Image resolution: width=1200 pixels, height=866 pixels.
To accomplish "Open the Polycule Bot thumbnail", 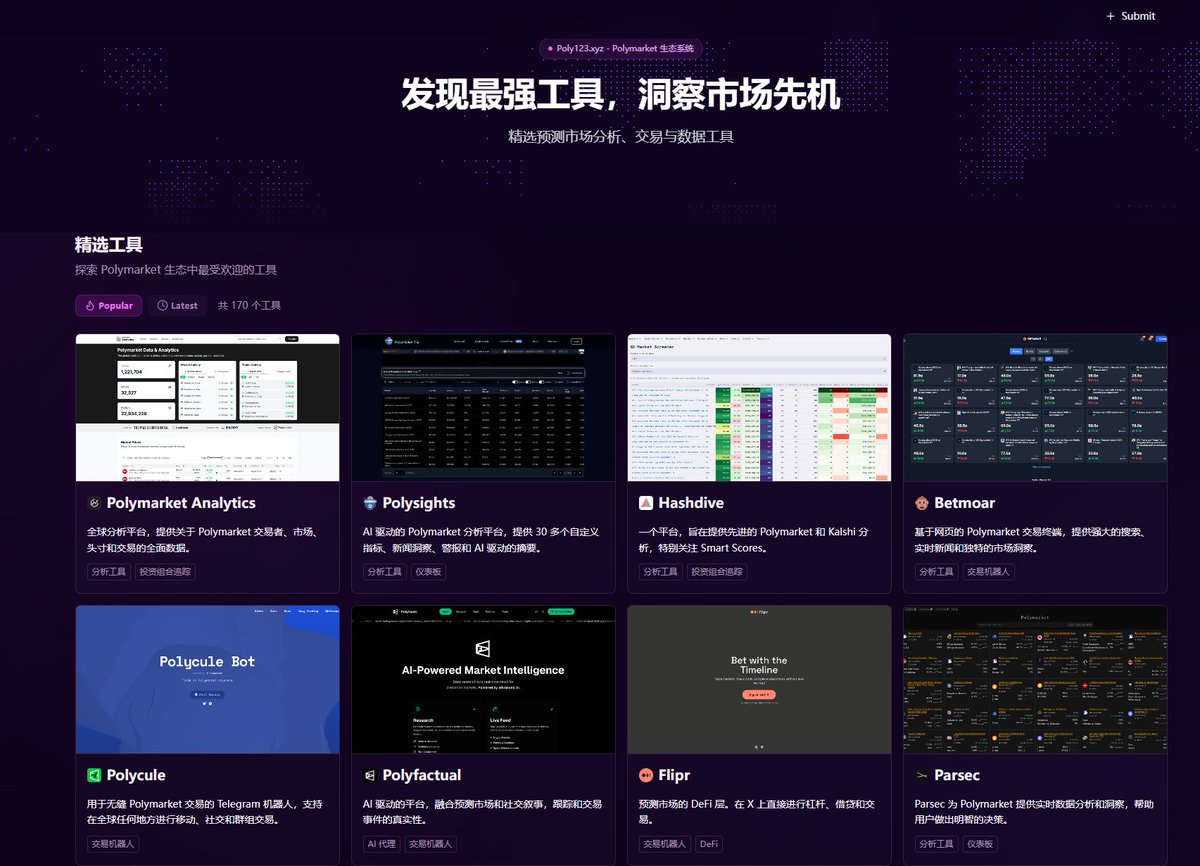I will [x=207, y=679].
